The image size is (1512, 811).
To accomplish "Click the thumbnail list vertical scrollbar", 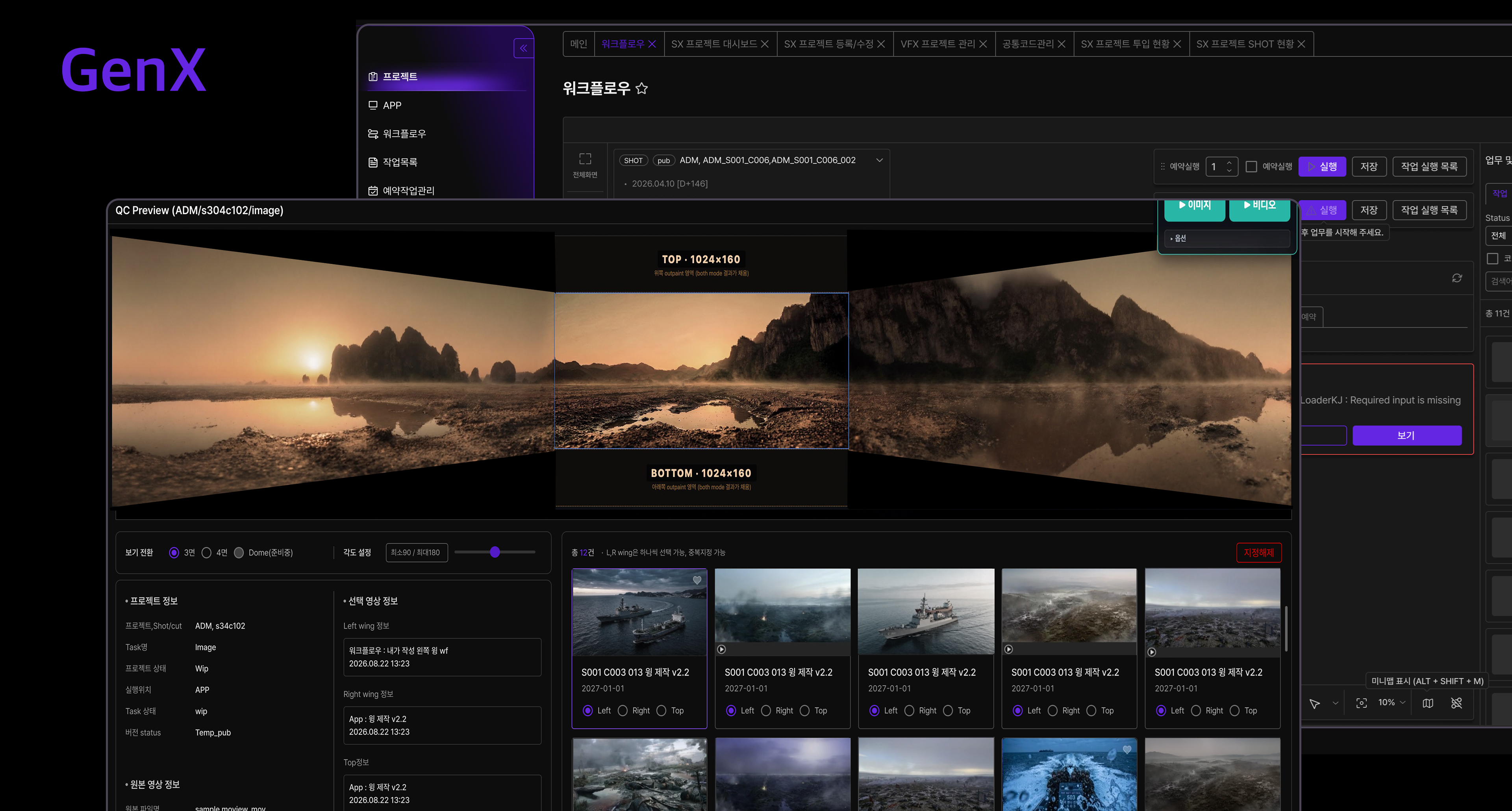I will [x=1286, y=629].
